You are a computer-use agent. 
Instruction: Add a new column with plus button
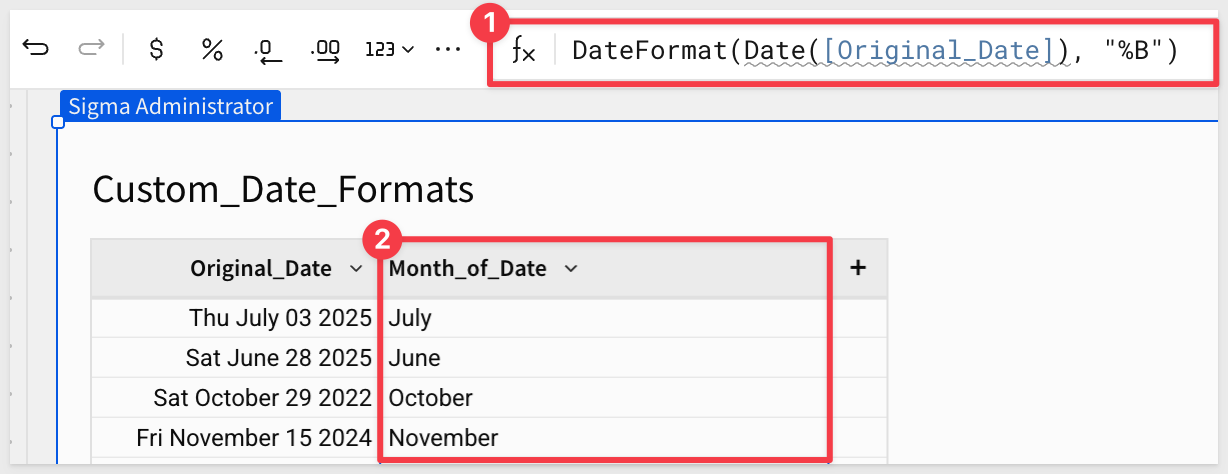point(857,267)
